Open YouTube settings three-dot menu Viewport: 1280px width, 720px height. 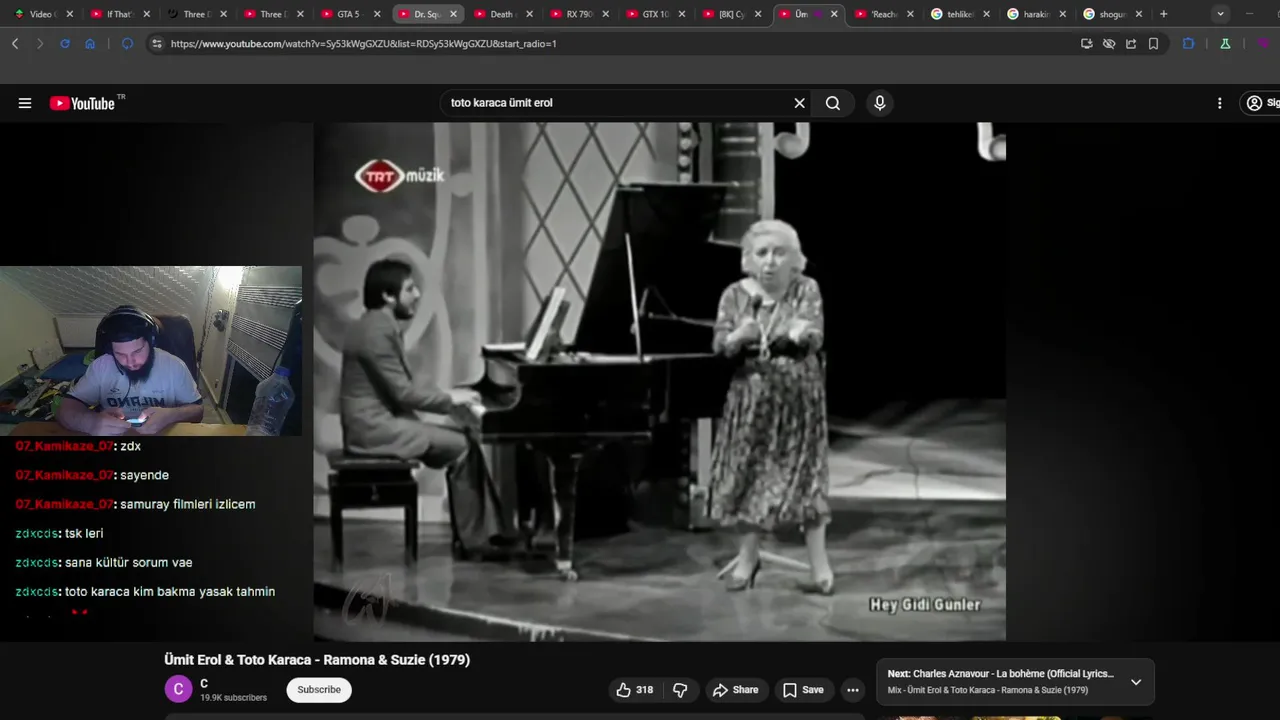pos(1219,103)
